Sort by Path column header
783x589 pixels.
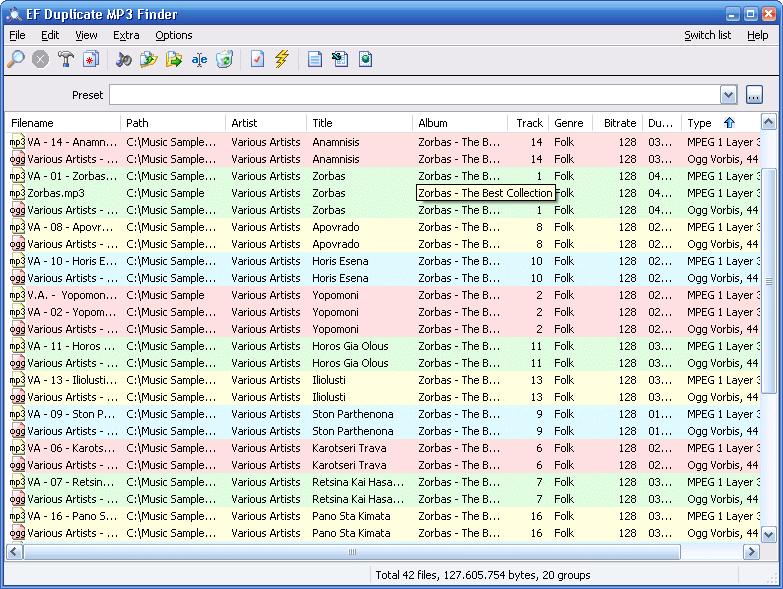[x=173, y=123]
